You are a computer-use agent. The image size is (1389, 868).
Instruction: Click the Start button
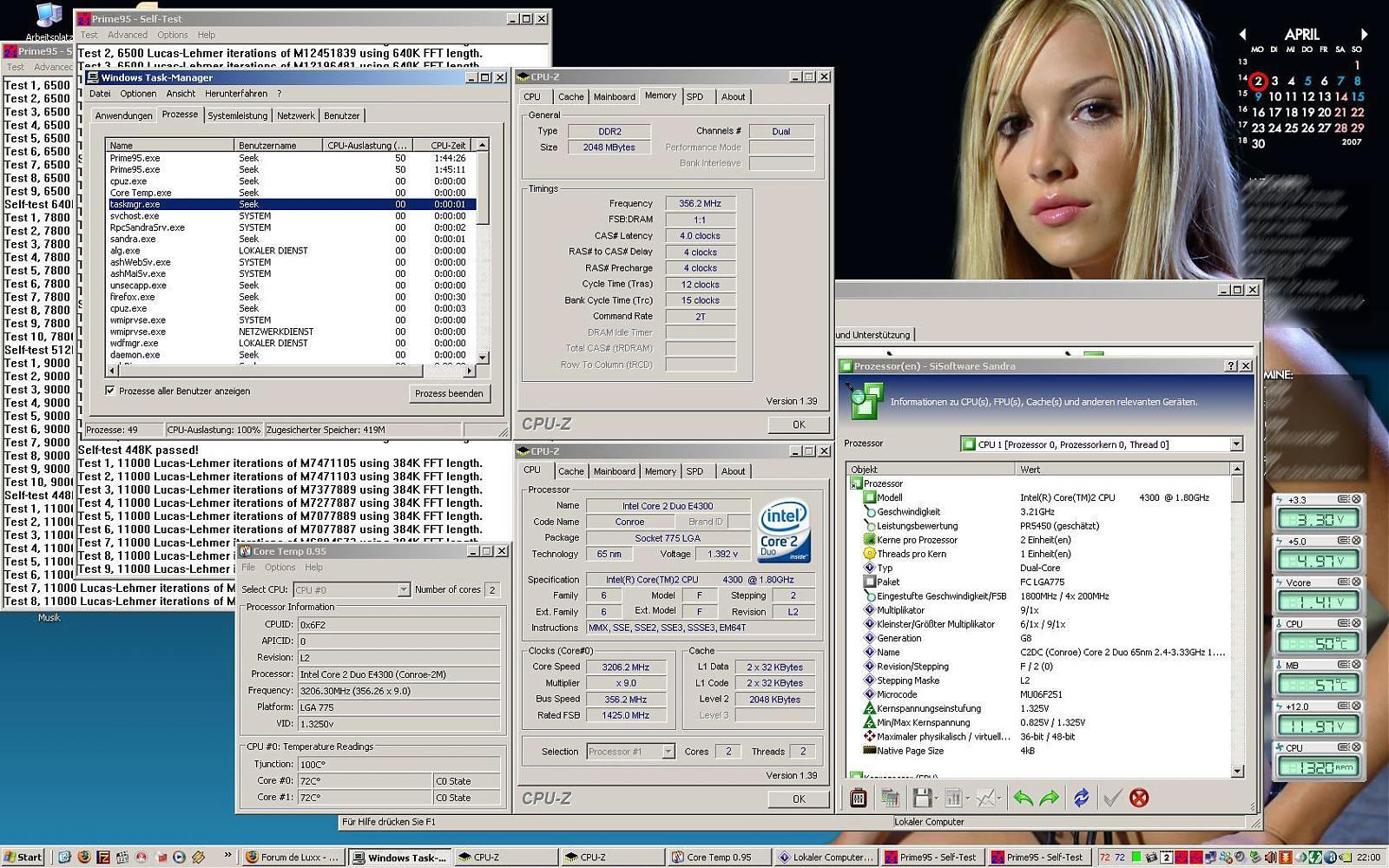coord(23,857)
